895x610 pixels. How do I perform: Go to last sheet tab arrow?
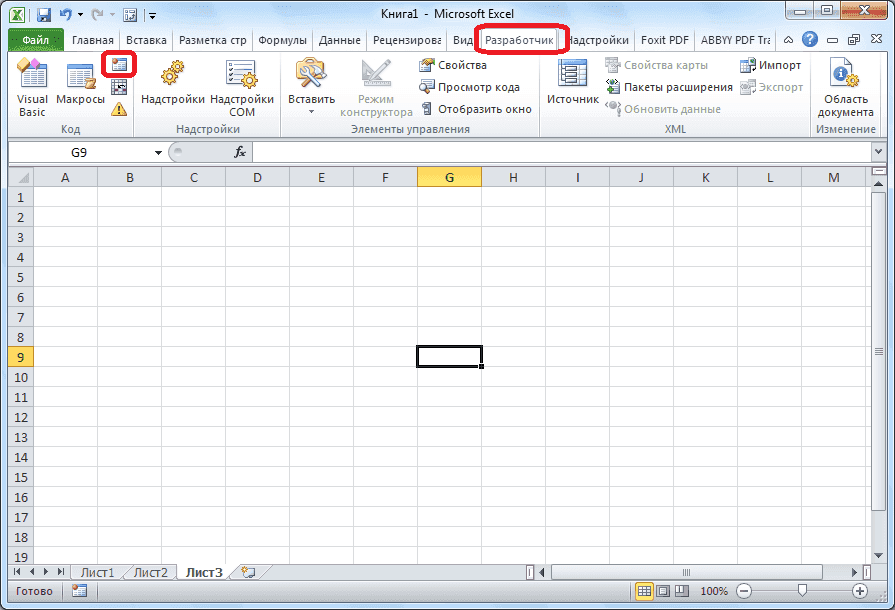pos(61,572)
